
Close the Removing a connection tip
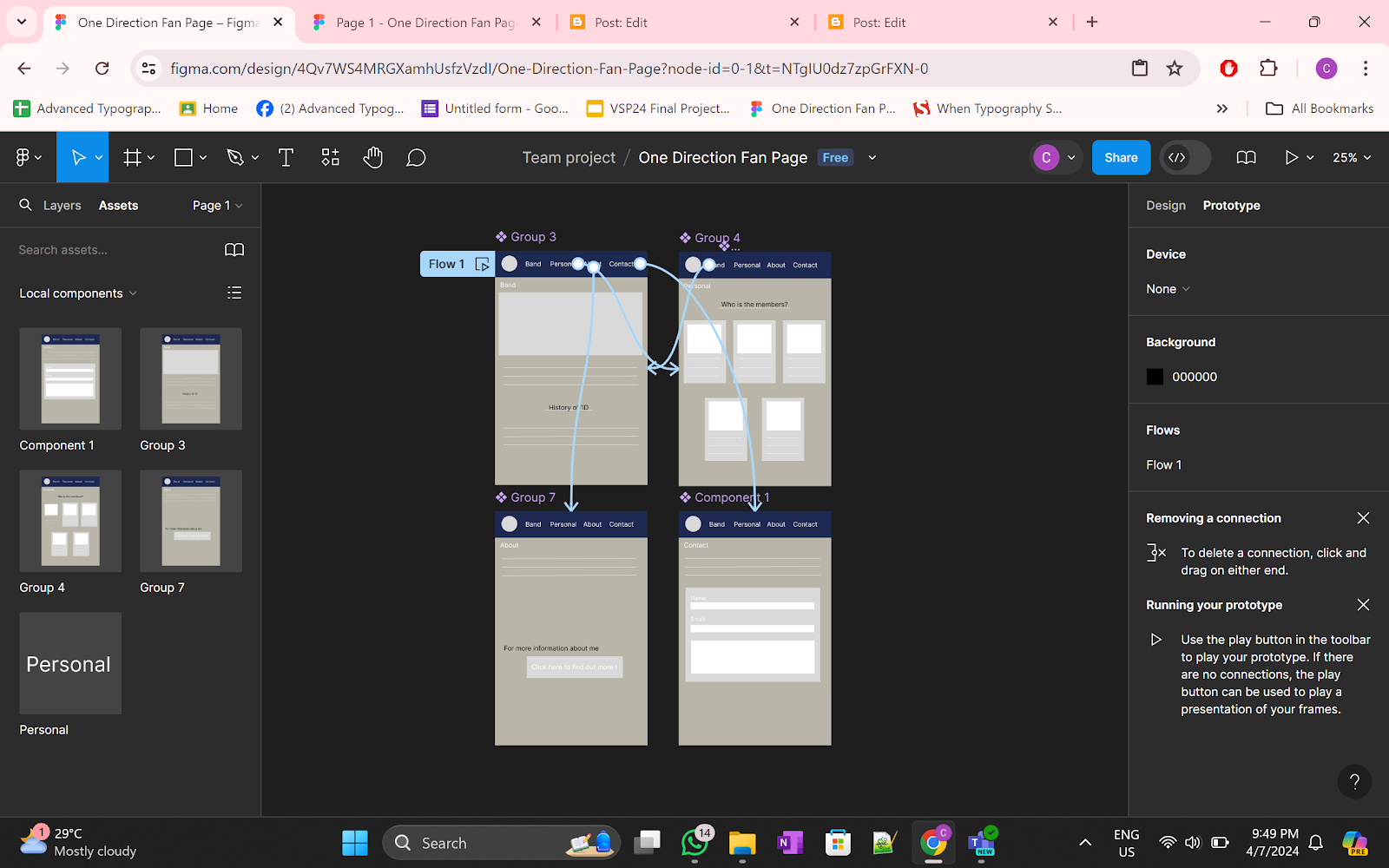[x=1363, y=518]
